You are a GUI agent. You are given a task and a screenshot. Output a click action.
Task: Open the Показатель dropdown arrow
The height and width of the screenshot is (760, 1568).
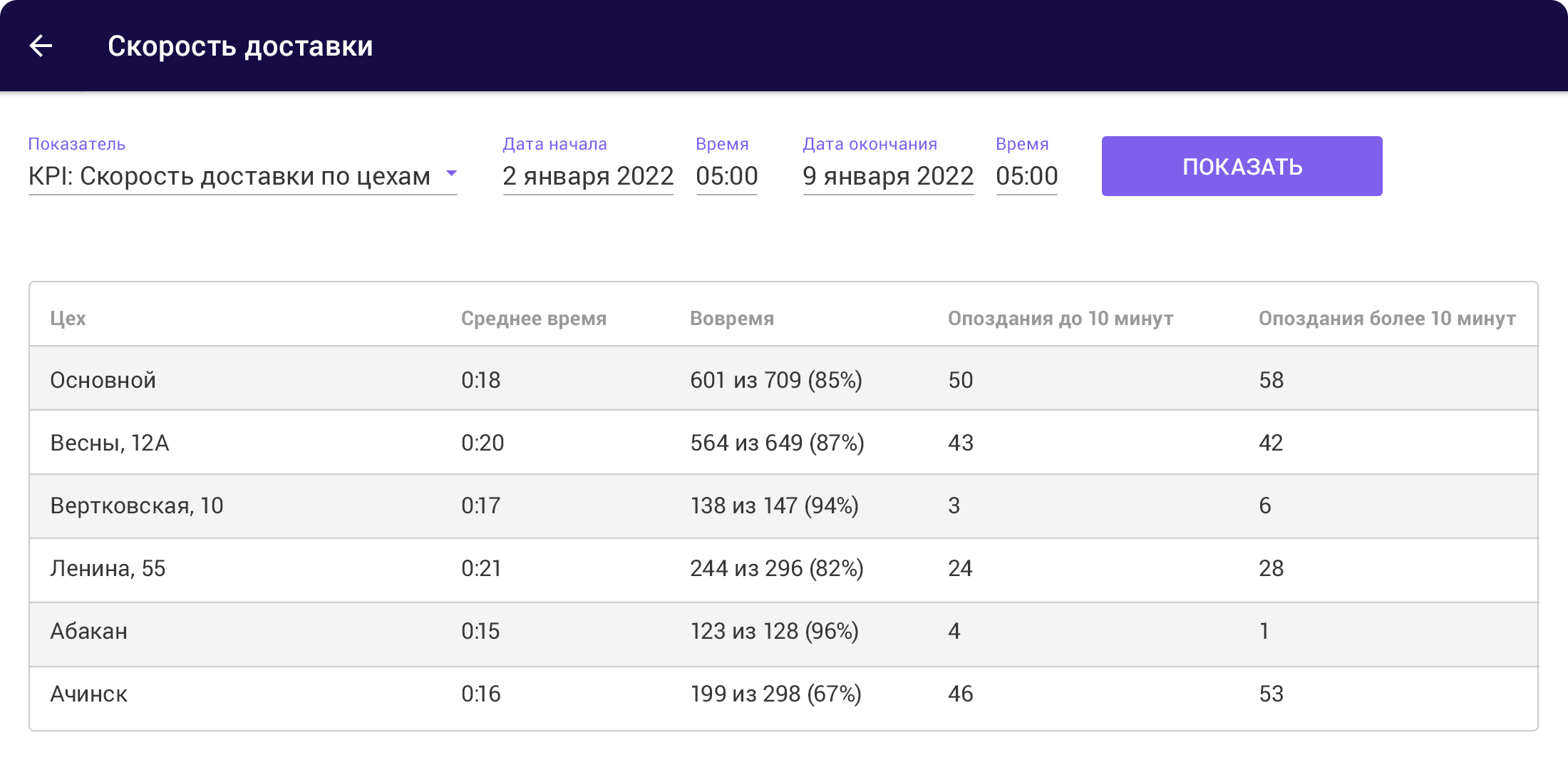[x=450, y=173]
